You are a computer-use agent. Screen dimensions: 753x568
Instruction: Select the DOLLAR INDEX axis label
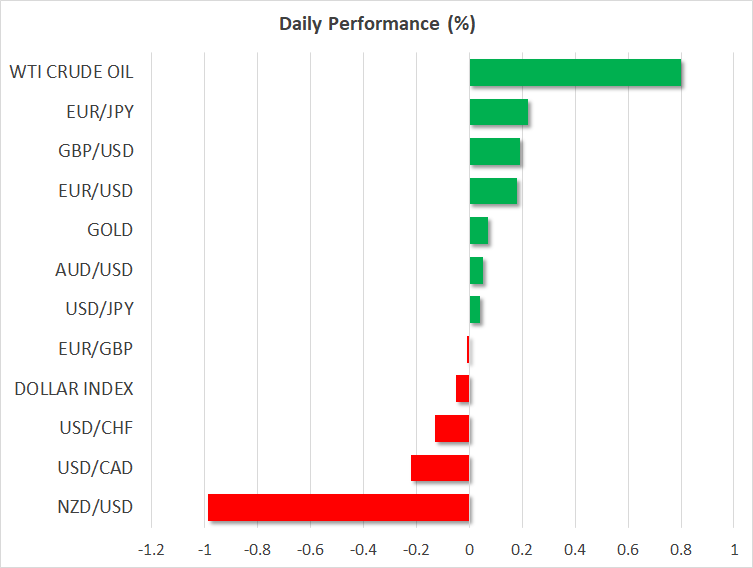[74, 389]
